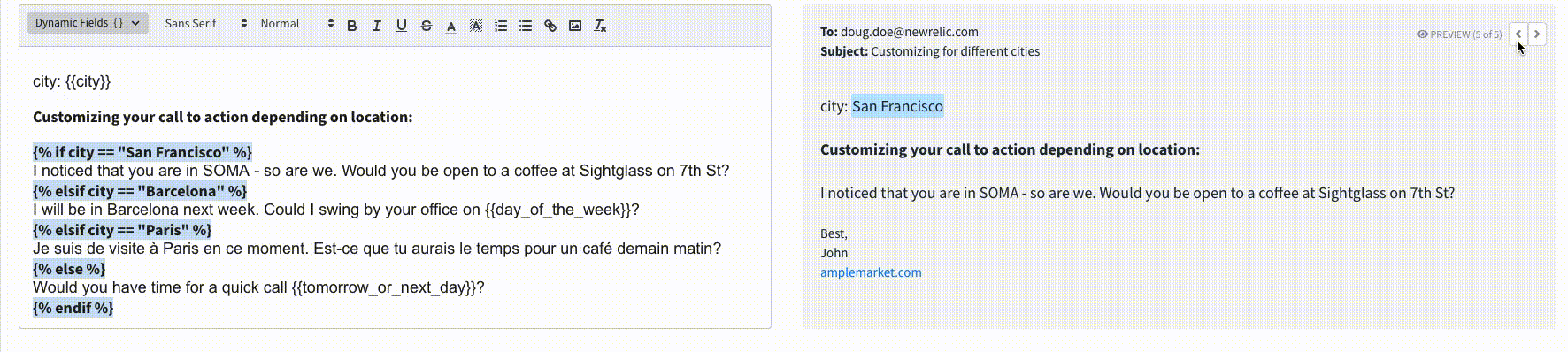
Task: Open the amplemarket.com link in signature
Action: pyautogui.click(x=871, y=272)
